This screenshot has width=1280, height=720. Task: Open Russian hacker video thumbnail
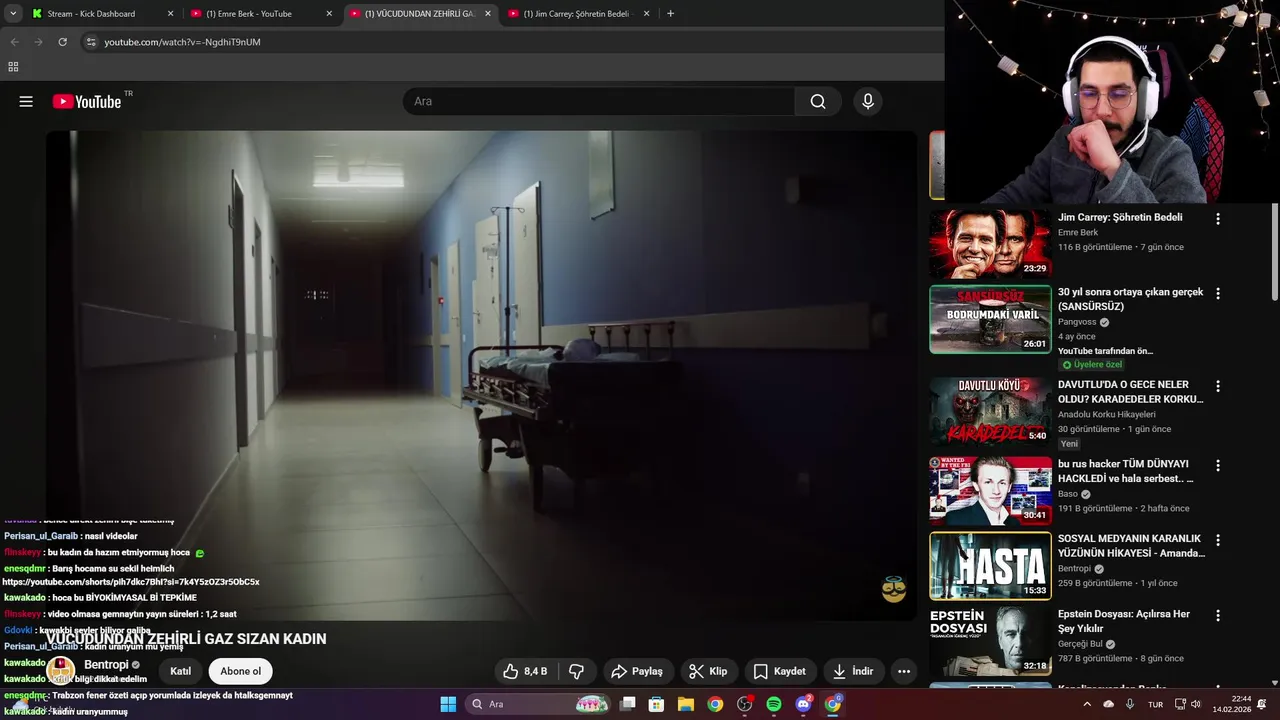(x=990, y=490)
